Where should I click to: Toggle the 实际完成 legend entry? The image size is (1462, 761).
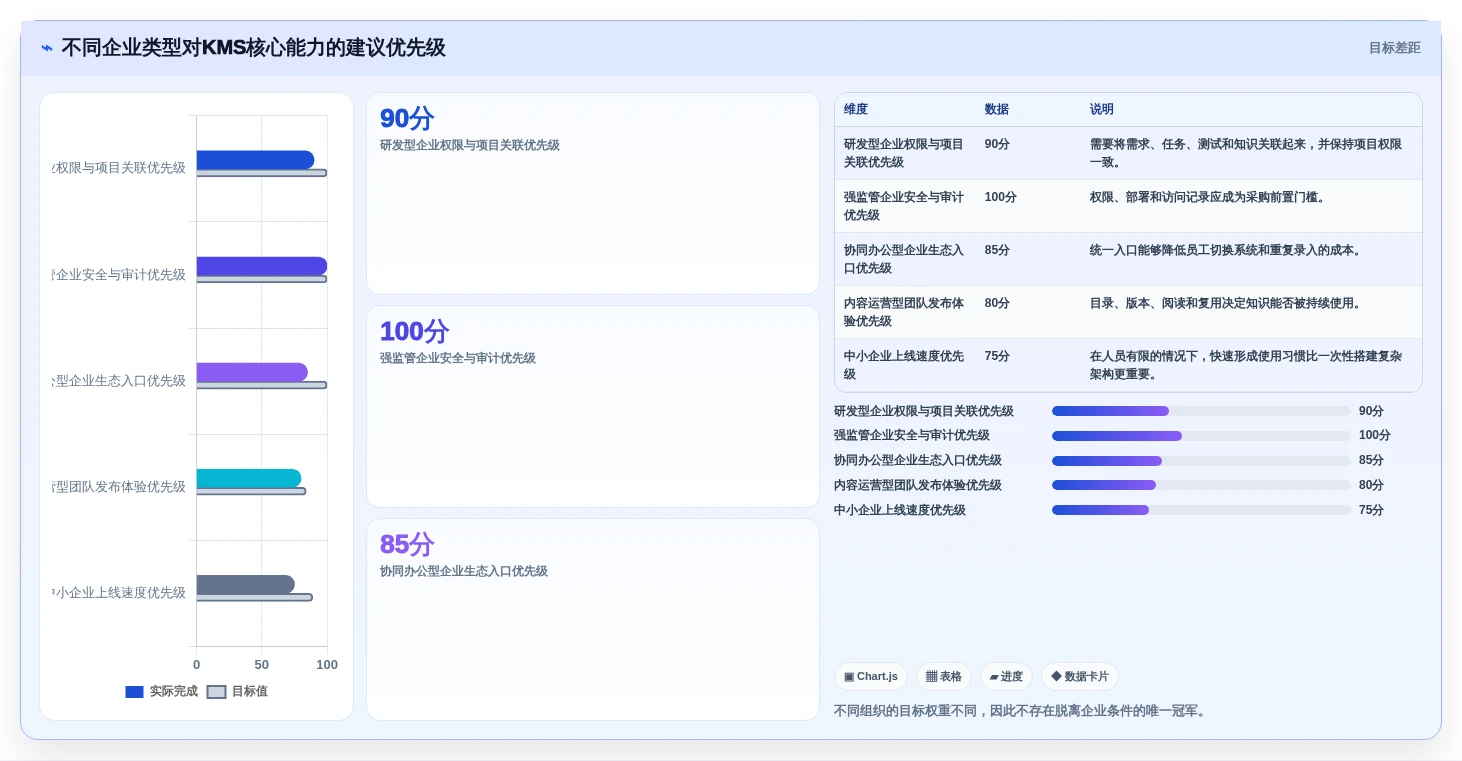coord(161,691)
